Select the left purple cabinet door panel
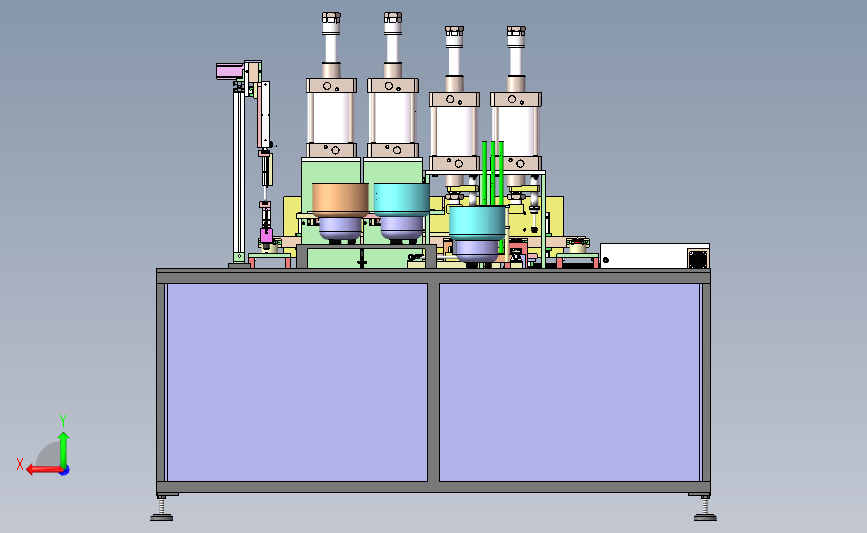867x533 pixels. pos(297,382)
